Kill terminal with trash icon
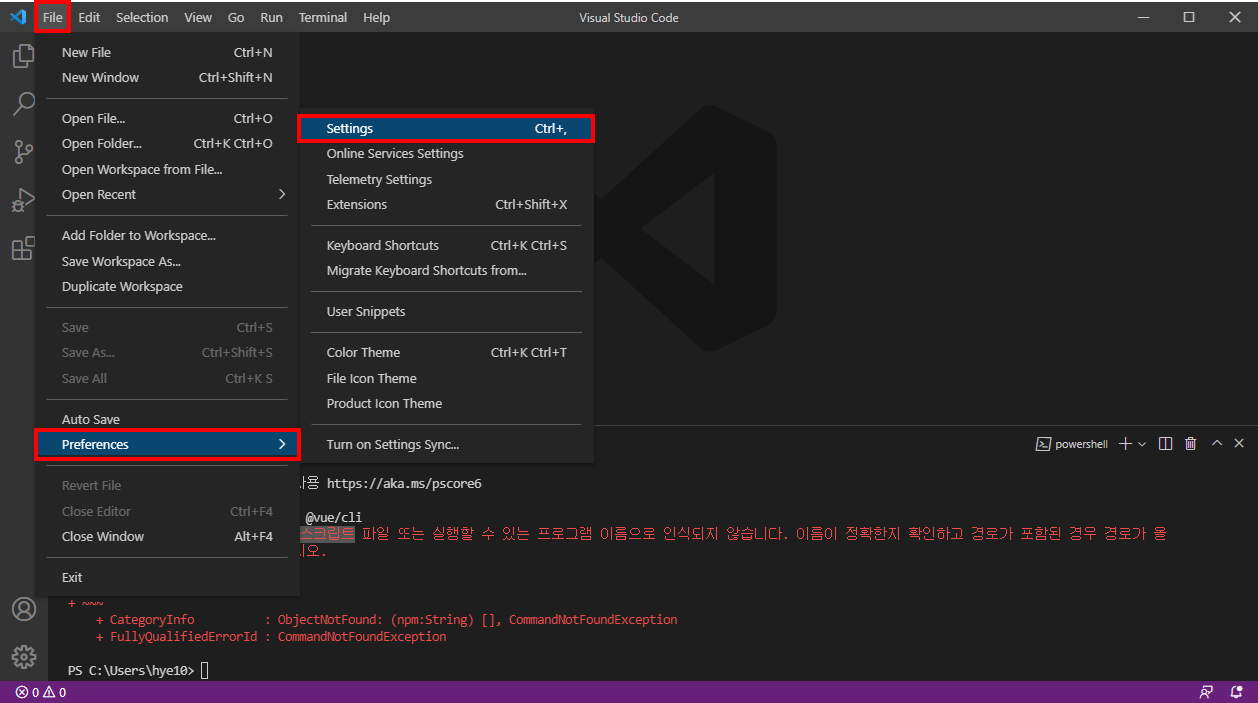This screenshot has width=1258, height=703. click(1190, 443)
